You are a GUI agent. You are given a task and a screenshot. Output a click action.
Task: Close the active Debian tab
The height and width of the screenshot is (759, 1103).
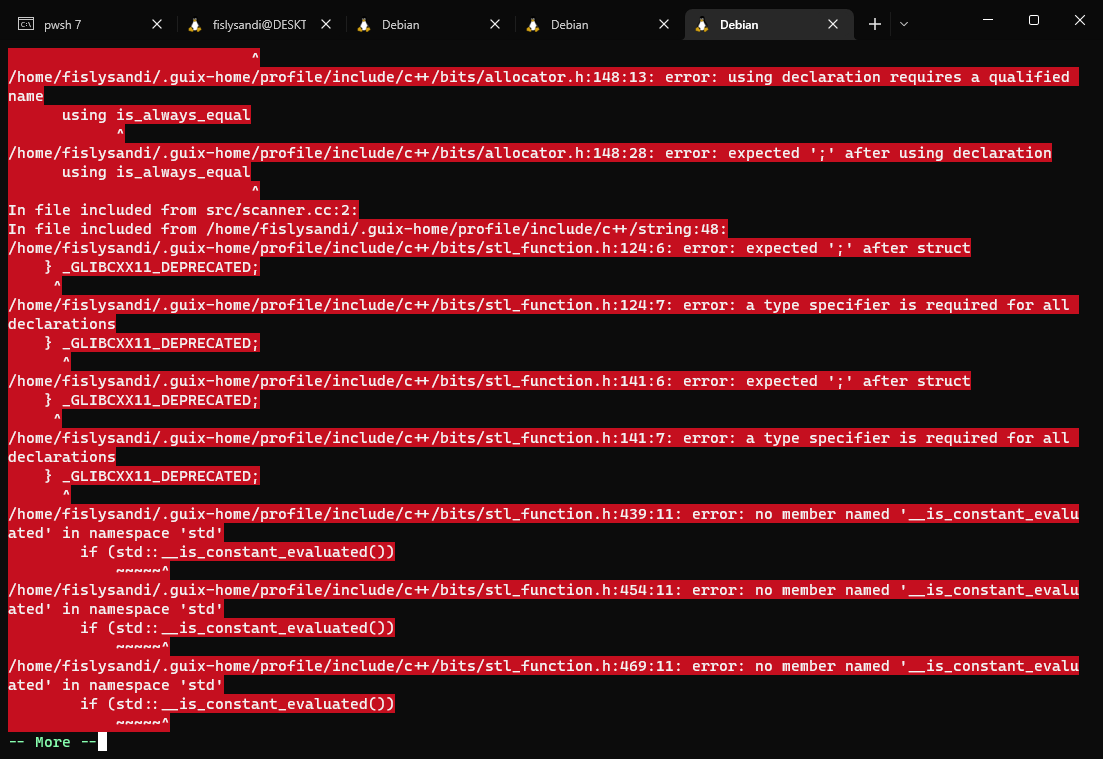tap(833, 23)
